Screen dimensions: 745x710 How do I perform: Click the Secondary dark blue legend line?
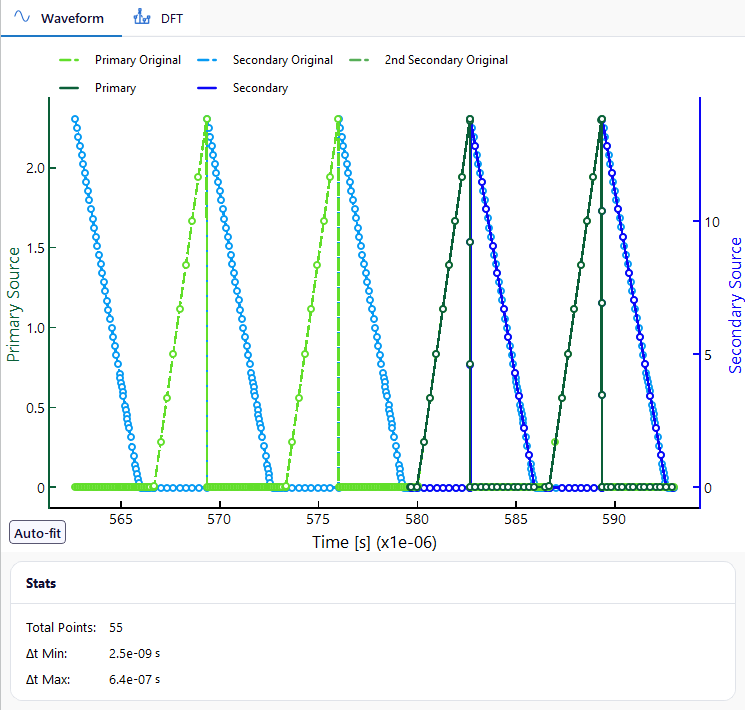207,88
